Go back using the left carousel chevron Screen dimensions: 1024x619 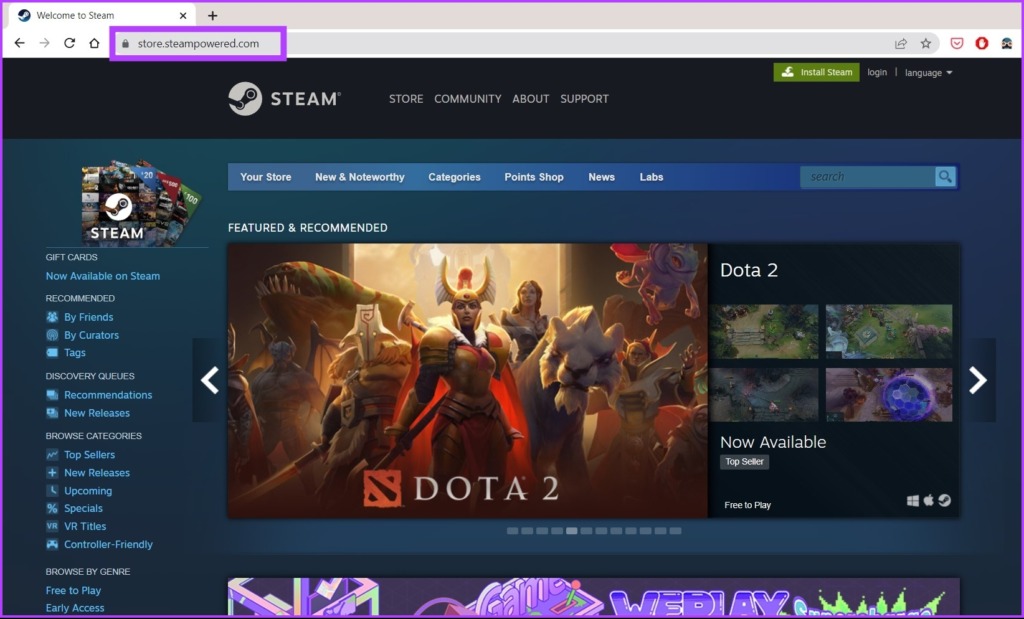210,381
